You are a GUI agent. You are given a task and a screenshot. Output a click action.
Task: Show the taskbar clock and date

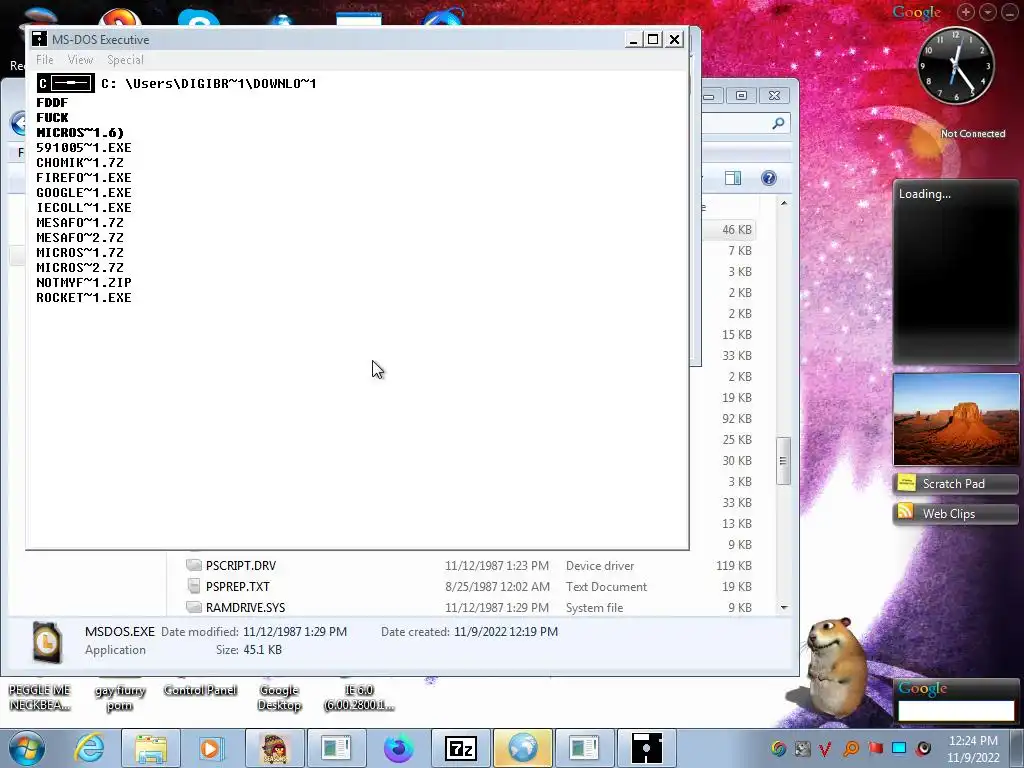pyautogui.click(x=973, y=749)
